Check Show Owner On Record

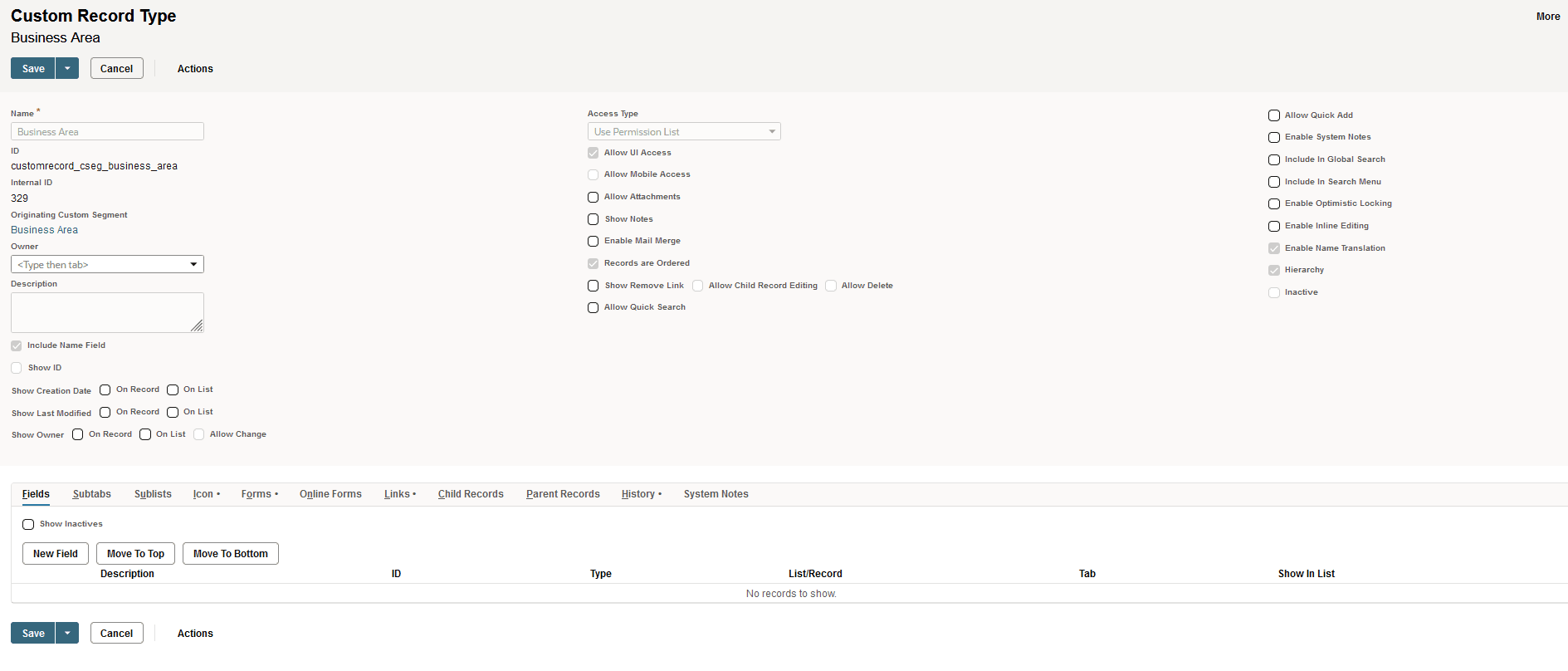click(78, 434)
